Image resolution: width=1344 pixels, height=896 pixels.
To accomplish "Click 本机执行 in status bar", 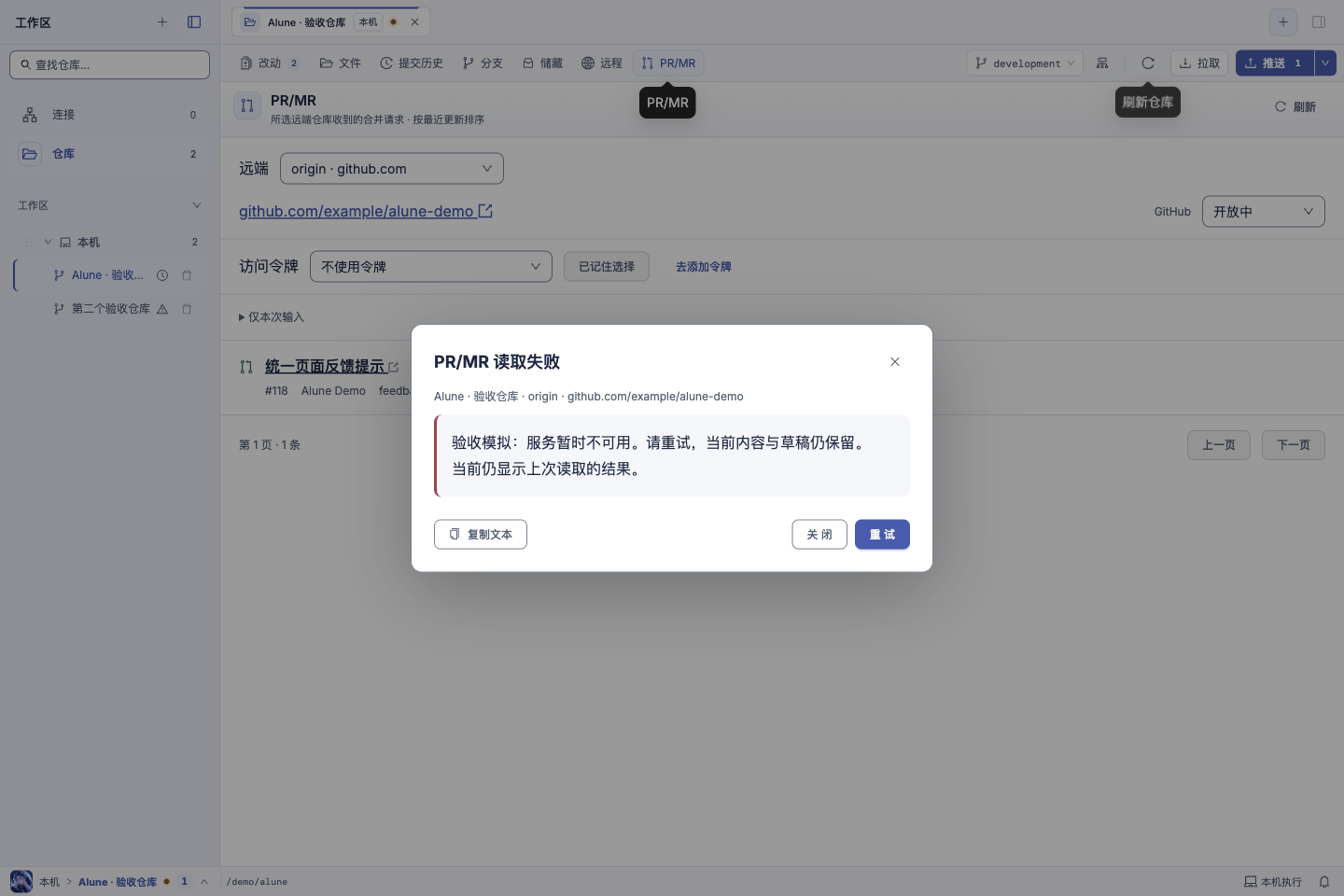I will tap(1273, 882).
